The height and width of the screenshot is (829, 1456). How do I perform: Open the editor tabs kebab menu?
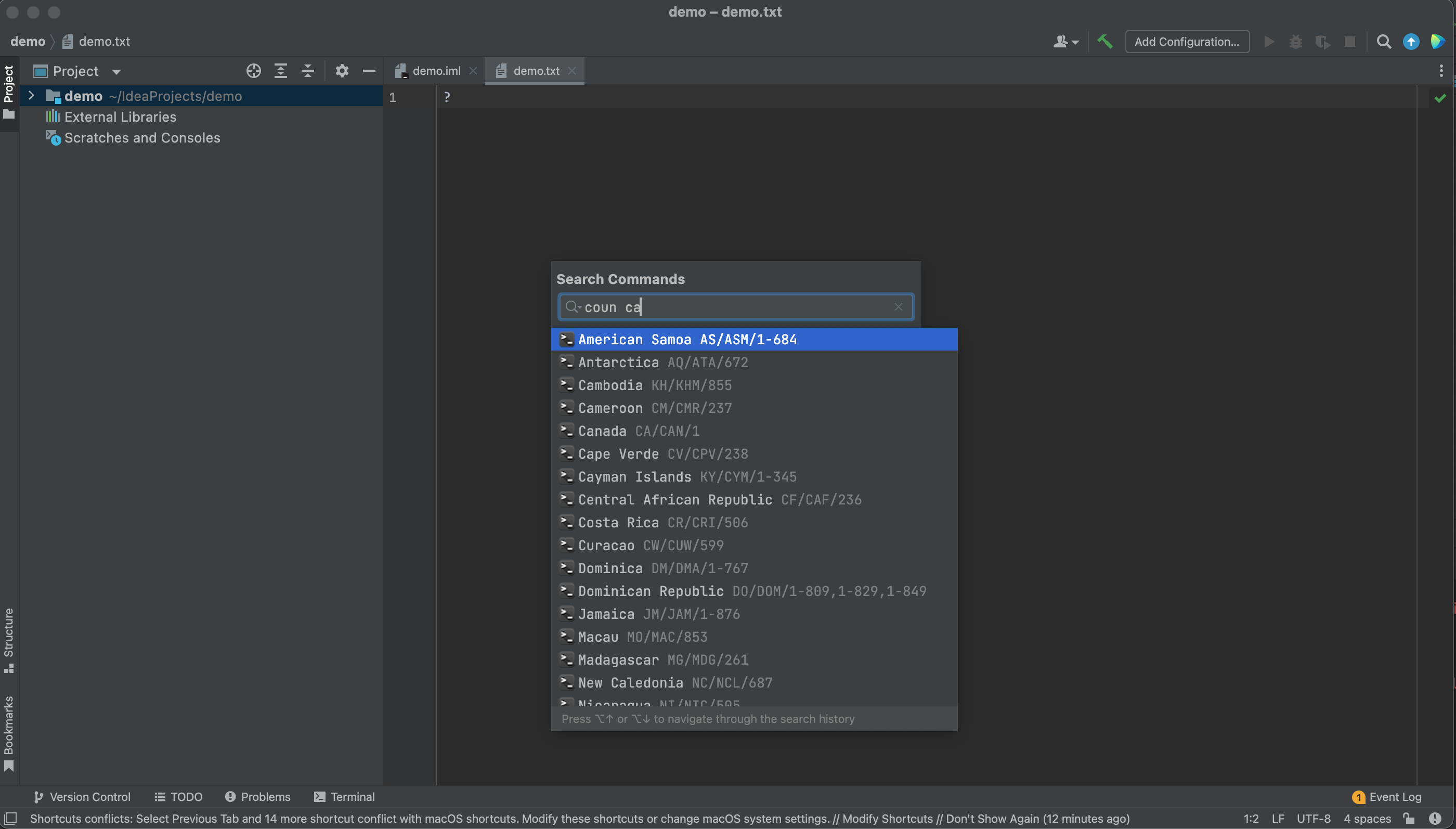[1441, 71]
